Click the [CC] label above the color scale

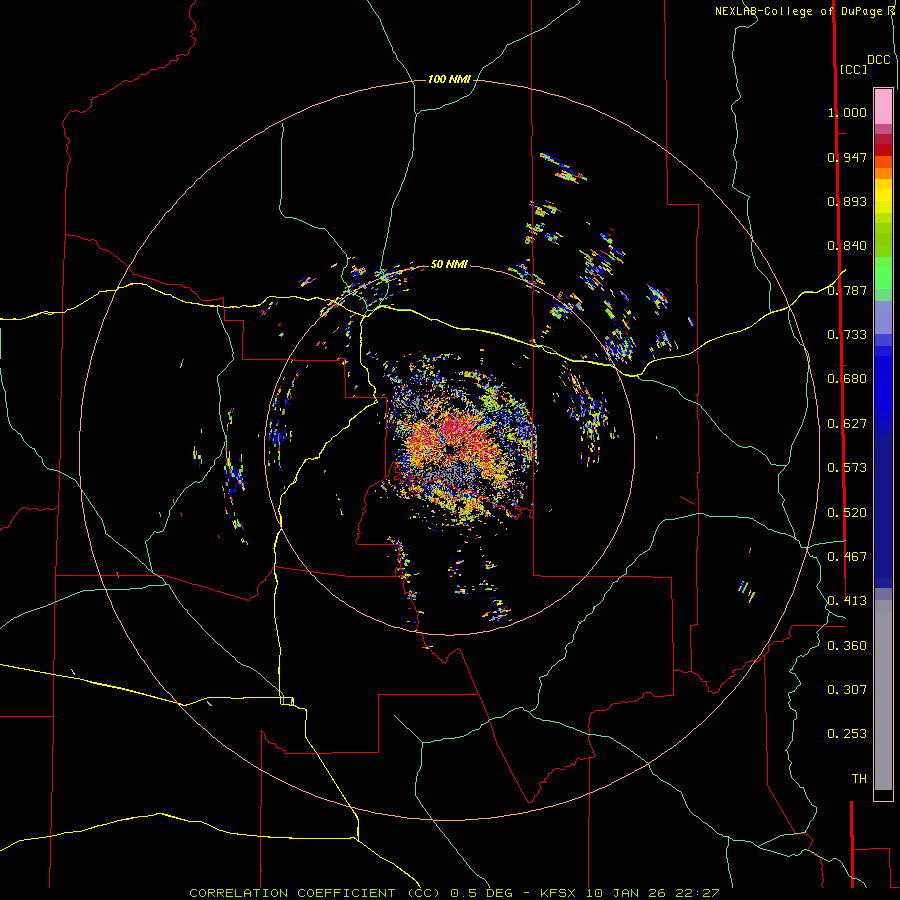(853, 69)
